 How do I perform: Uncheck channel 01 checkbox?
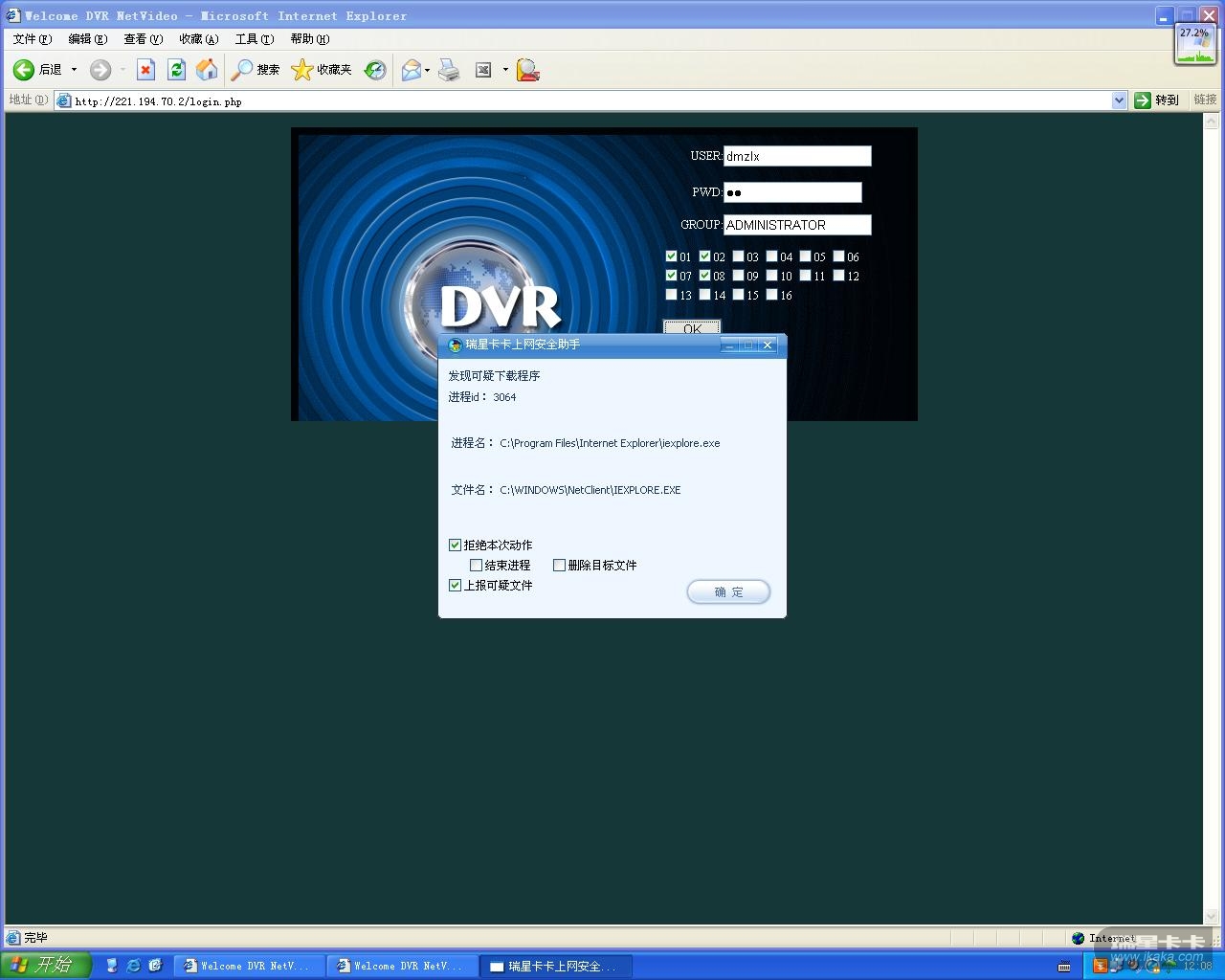pos(671,256)
